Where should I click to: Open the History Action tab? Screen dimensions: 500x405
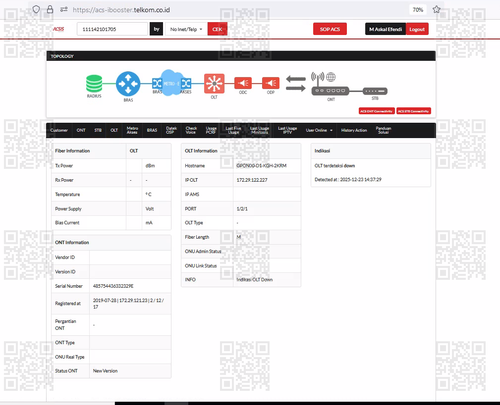coord(354,130)
